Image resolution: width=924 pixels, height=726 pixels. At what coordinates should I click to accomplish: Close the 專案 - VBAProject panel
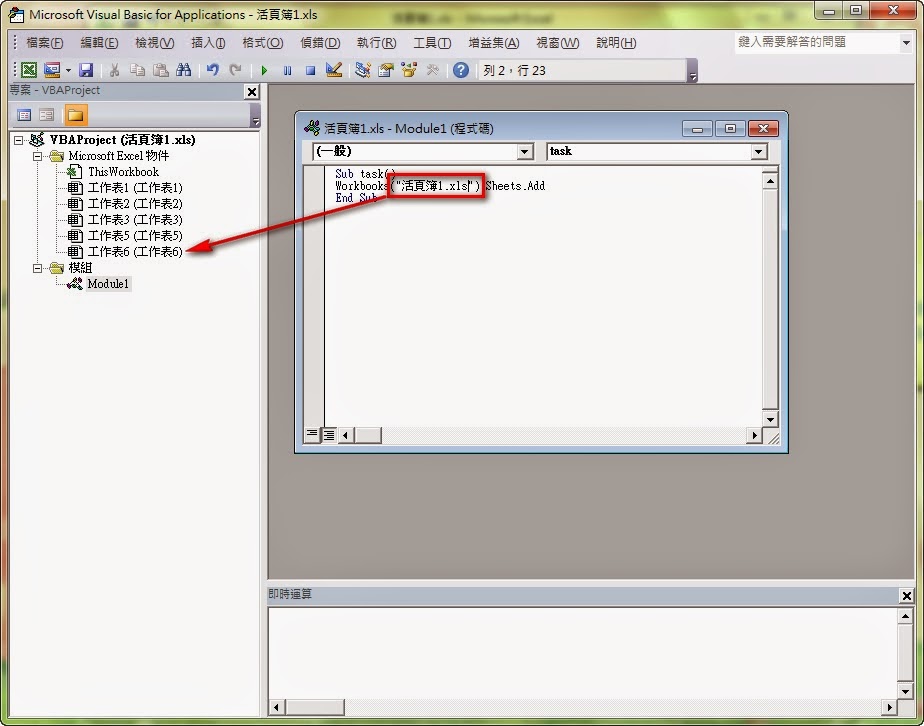(252, 91)
